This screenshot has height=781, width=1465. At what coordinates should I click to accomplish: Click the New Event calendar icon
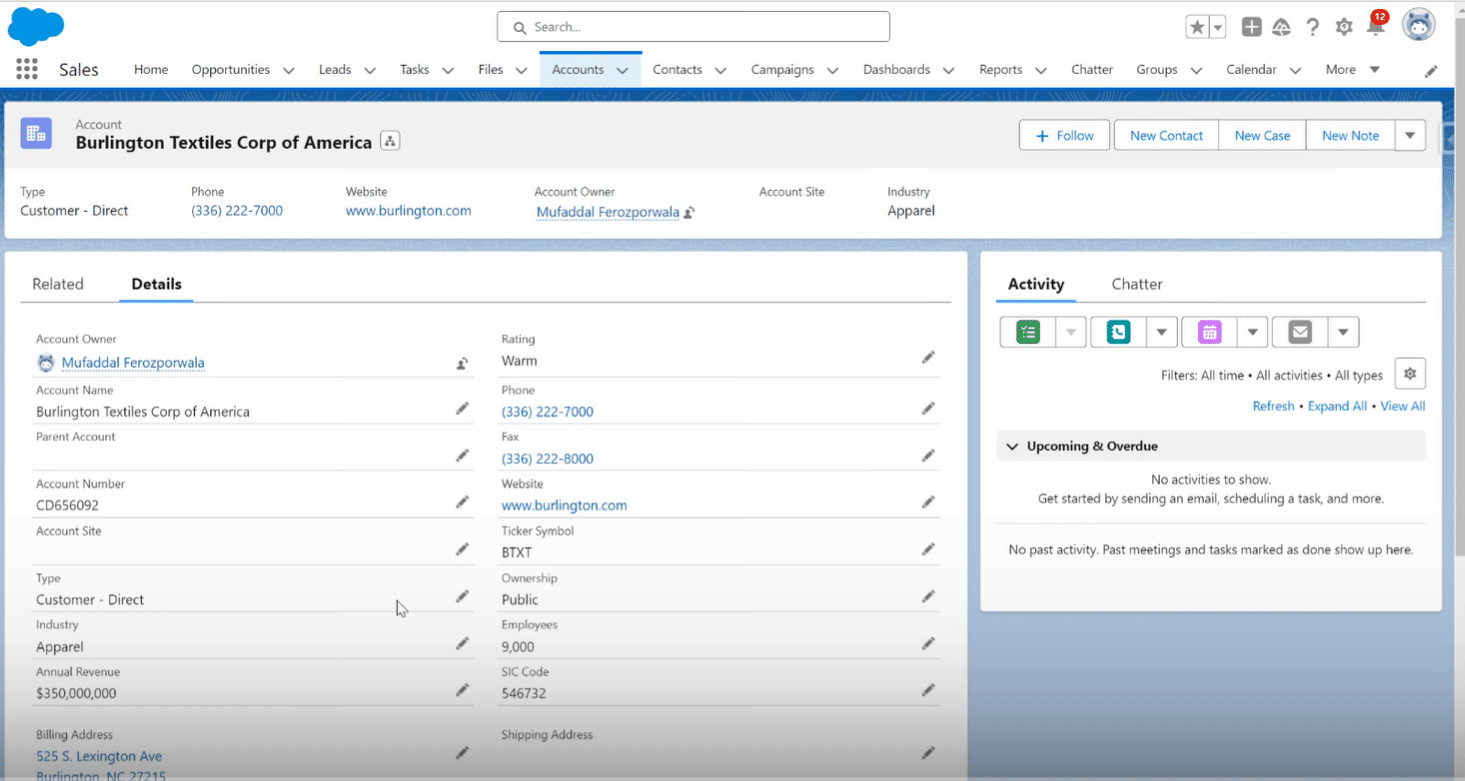1209,332
